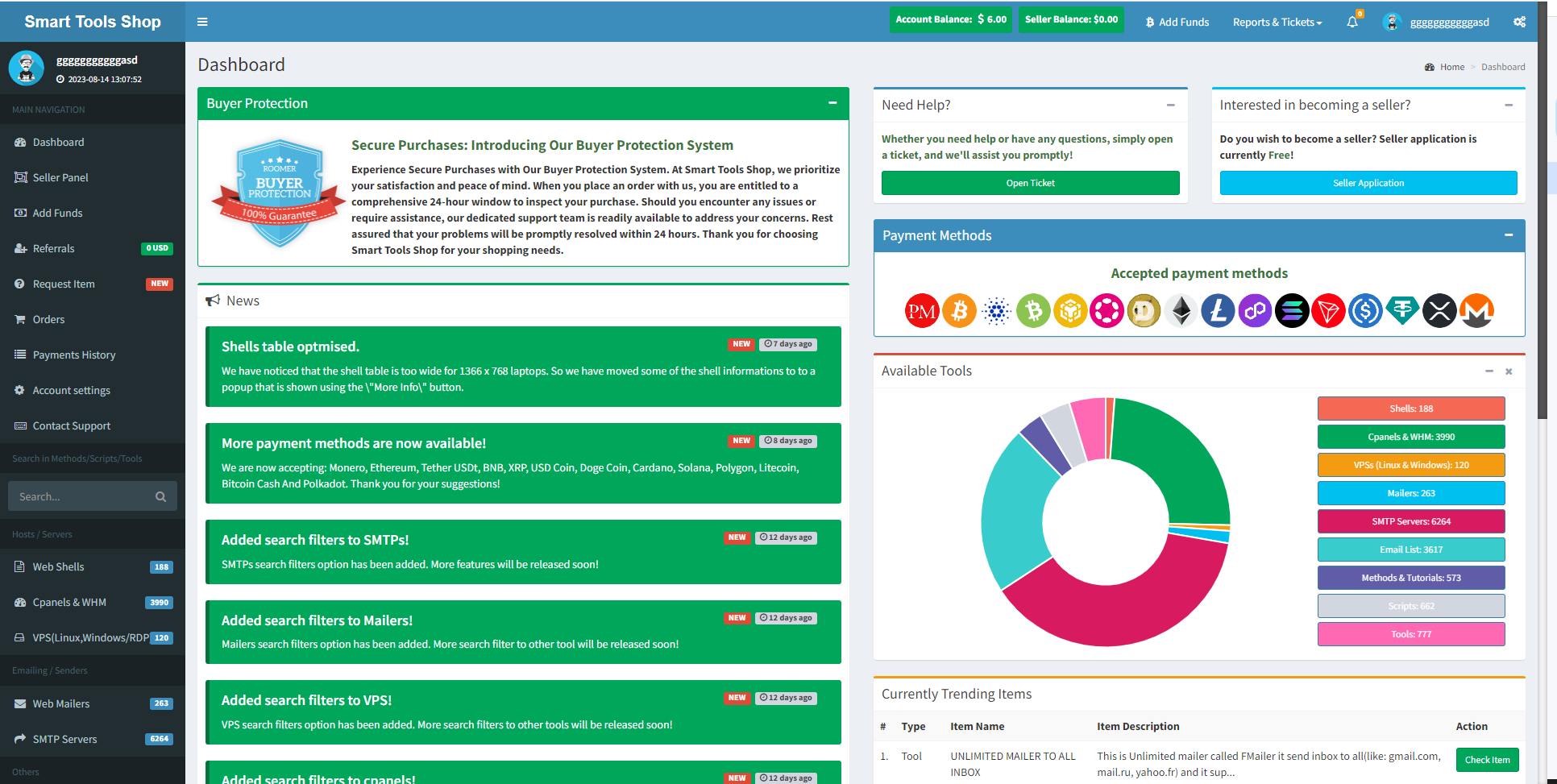1557x784 pixels.
Task: Open Payments History in the sidebar
Action: point(74,355)
